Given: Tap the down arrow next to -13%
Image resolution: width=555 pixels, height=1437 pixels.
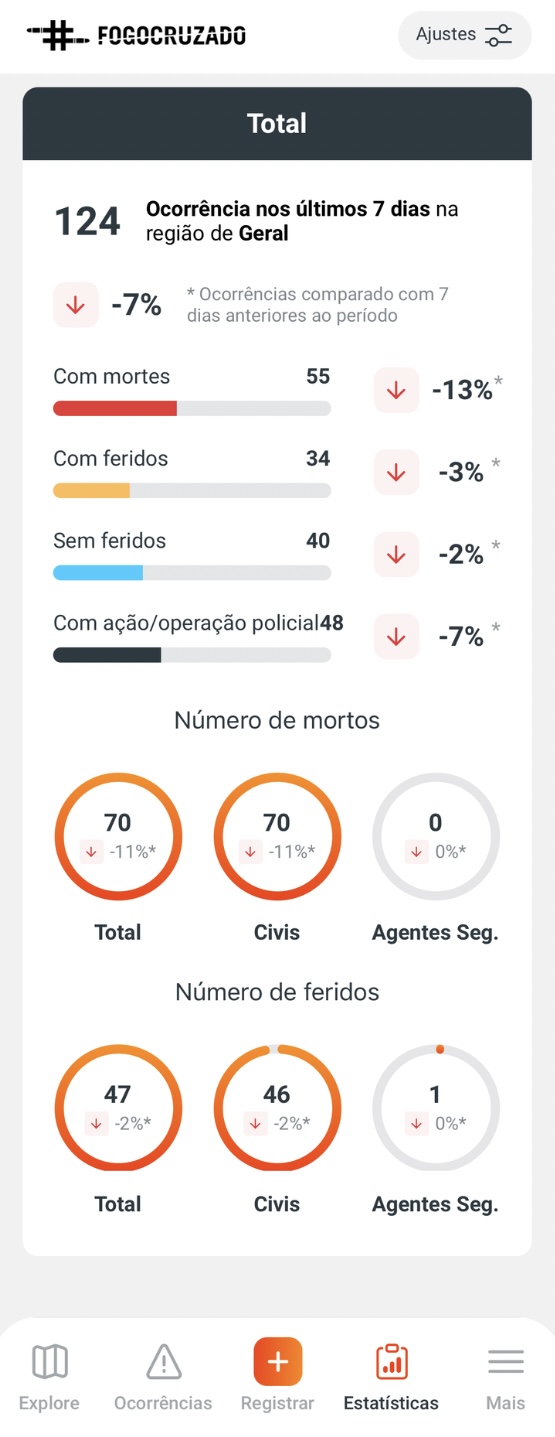Looking at the screenshot, I should [x=397, y=390].
